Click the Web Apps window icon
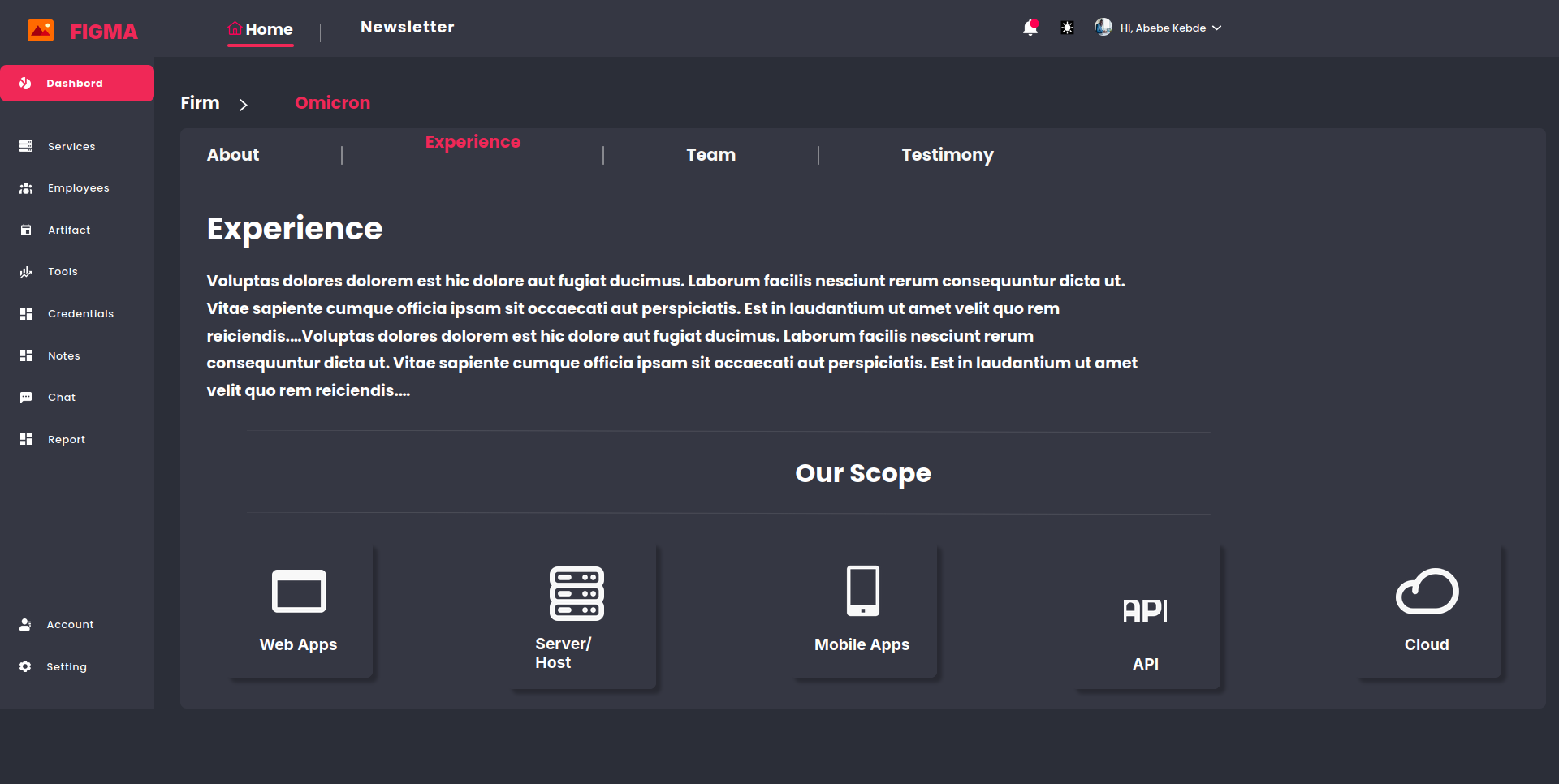1559x784 pixels. pos(299,591)
